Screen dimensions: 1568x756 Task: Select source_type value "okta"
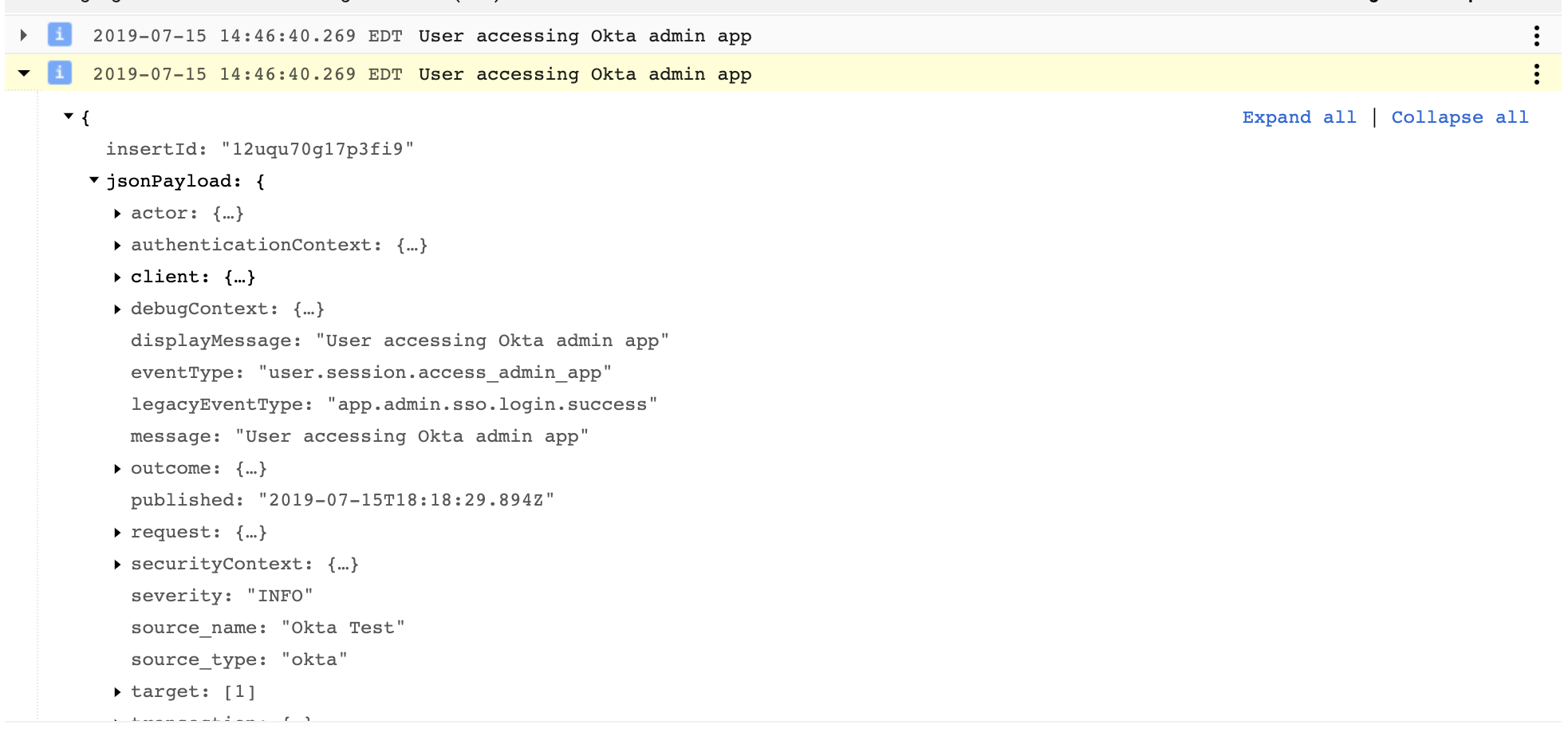[314, 660]
